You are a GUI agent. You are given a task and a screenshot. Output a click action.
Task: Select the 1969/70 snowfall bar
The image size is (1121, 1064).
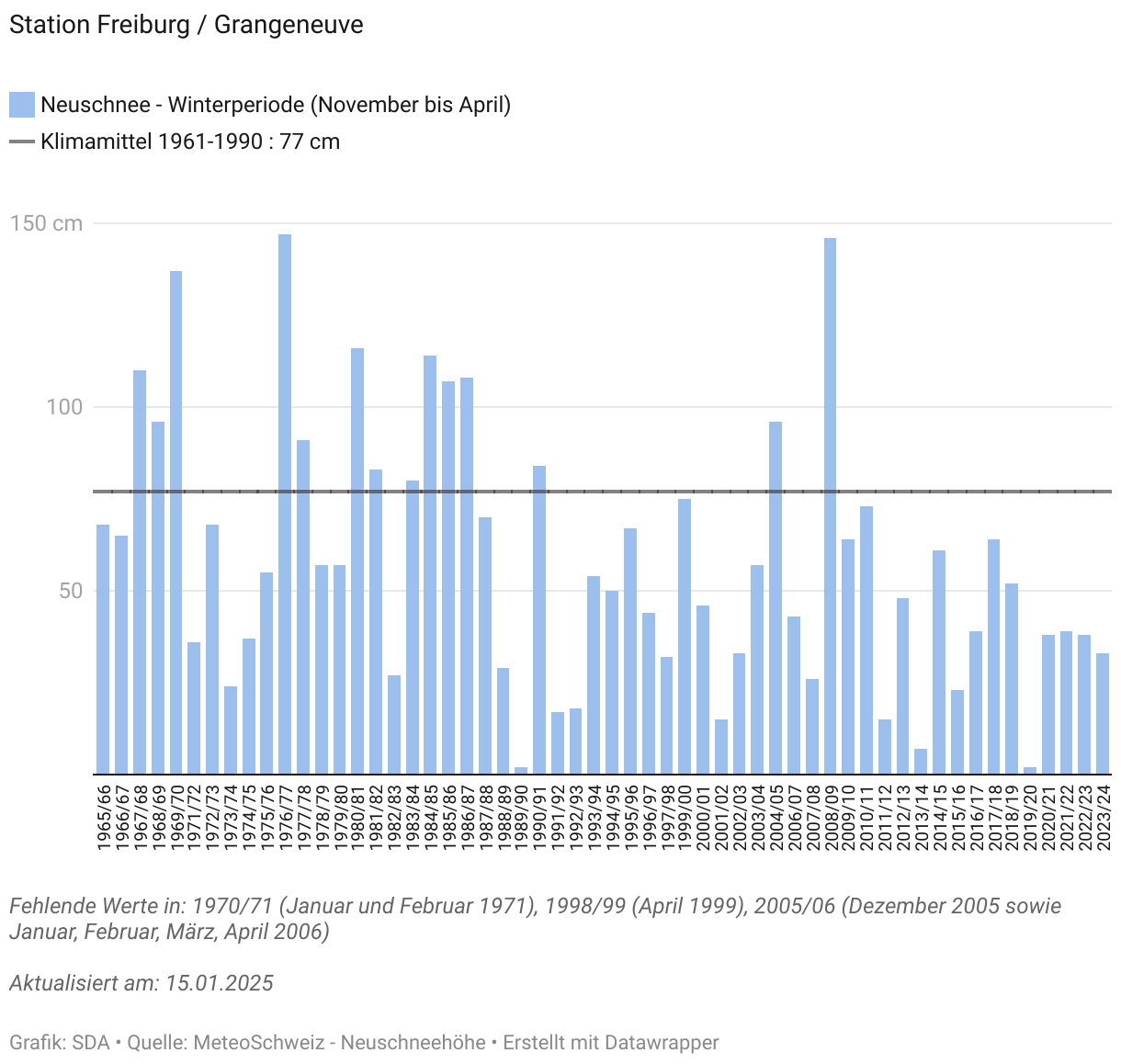176,522
